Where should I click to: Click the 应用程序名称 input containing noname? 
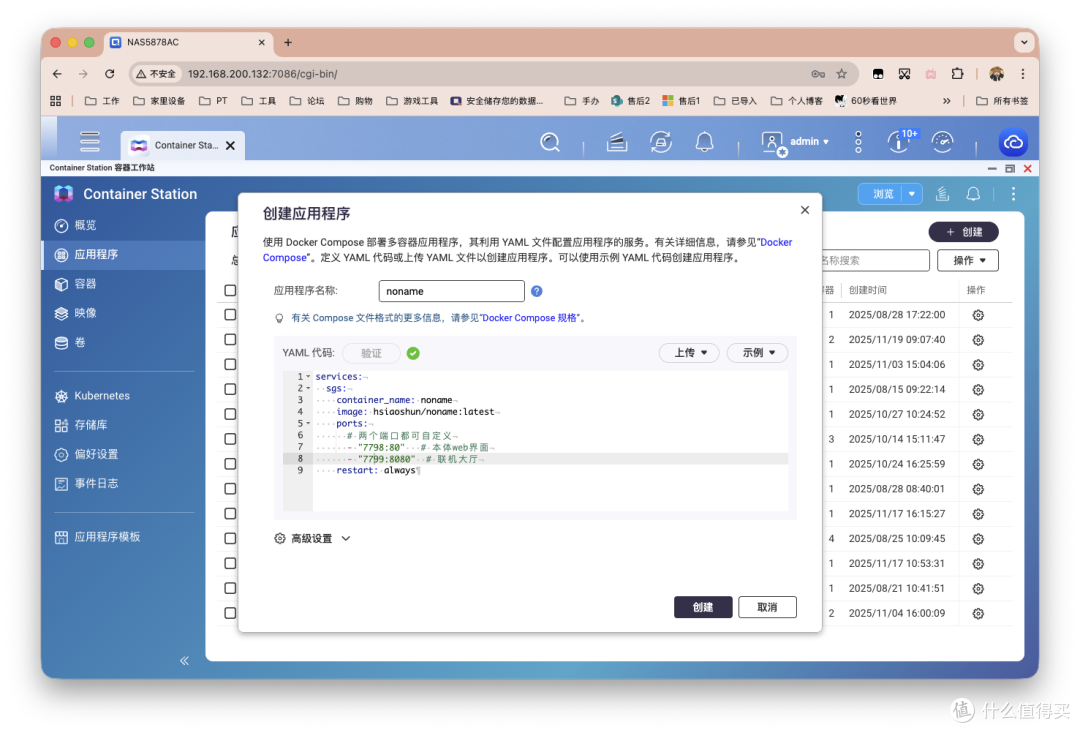(x=451, y=291)
